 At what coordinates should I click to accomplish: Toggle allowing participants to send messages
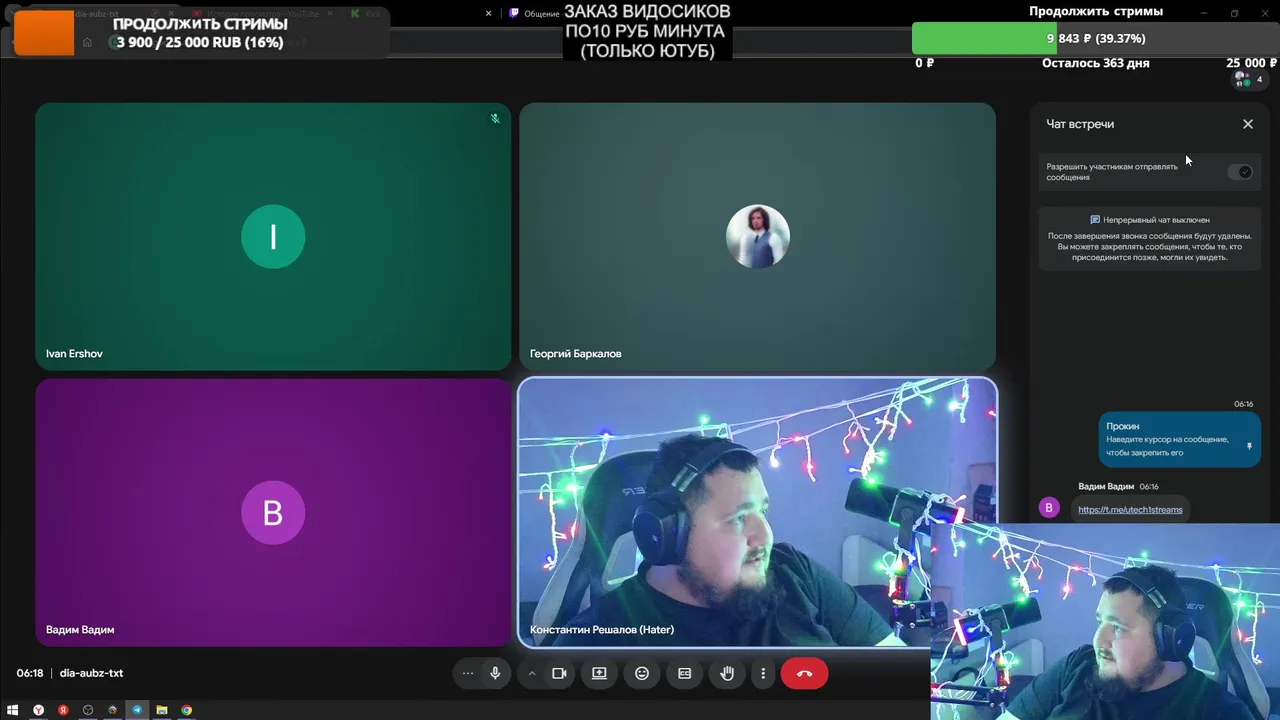[x=1241, y=172]
